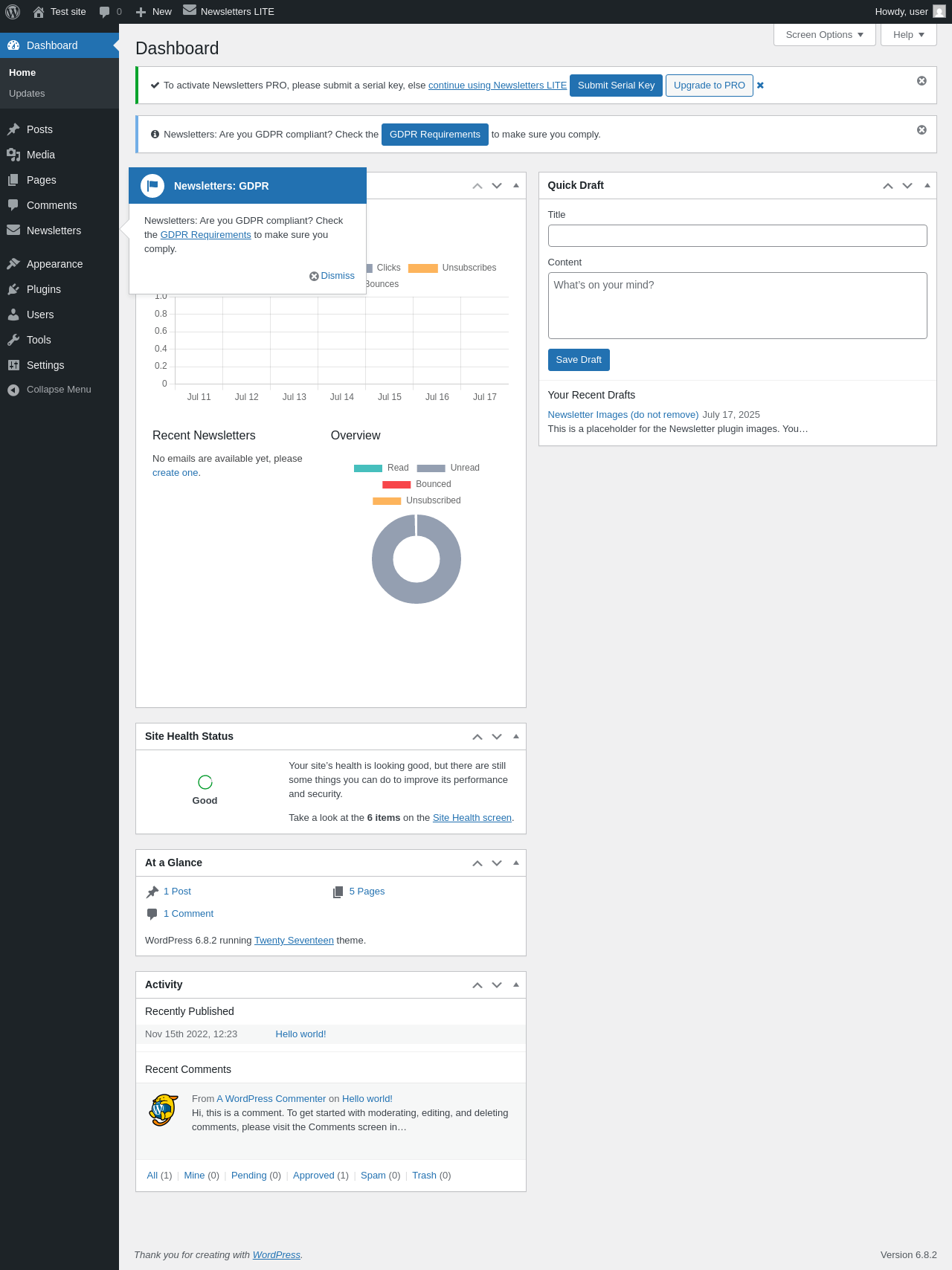Image resolution: width=952 pixels, height=1270 pixels.
Task: Dismiss the GDPR notice with circled X
Action: click(x=922, y=129)
